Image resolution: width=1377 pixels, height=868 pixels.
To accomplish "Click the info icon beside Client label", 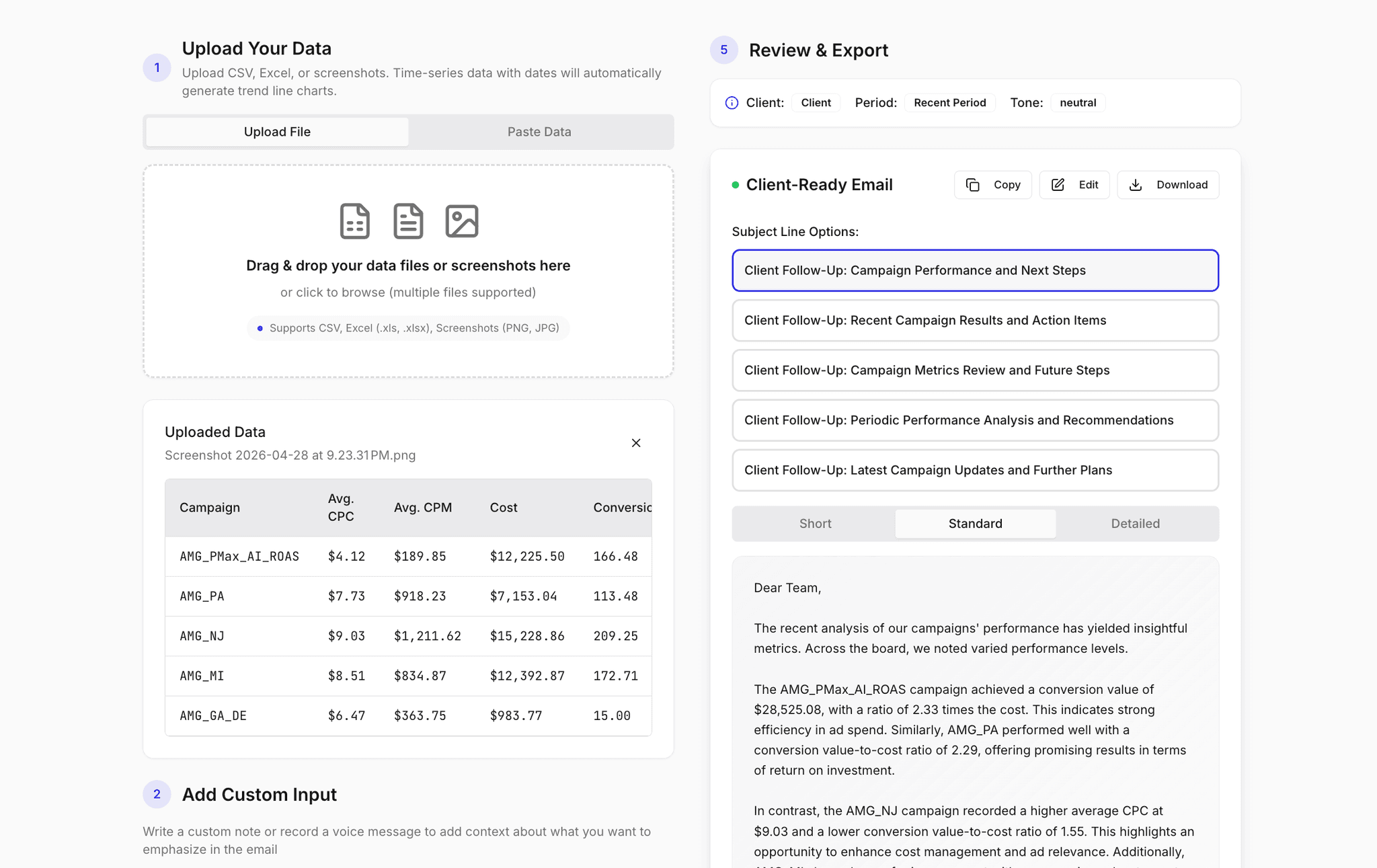I will pos(732,103).
